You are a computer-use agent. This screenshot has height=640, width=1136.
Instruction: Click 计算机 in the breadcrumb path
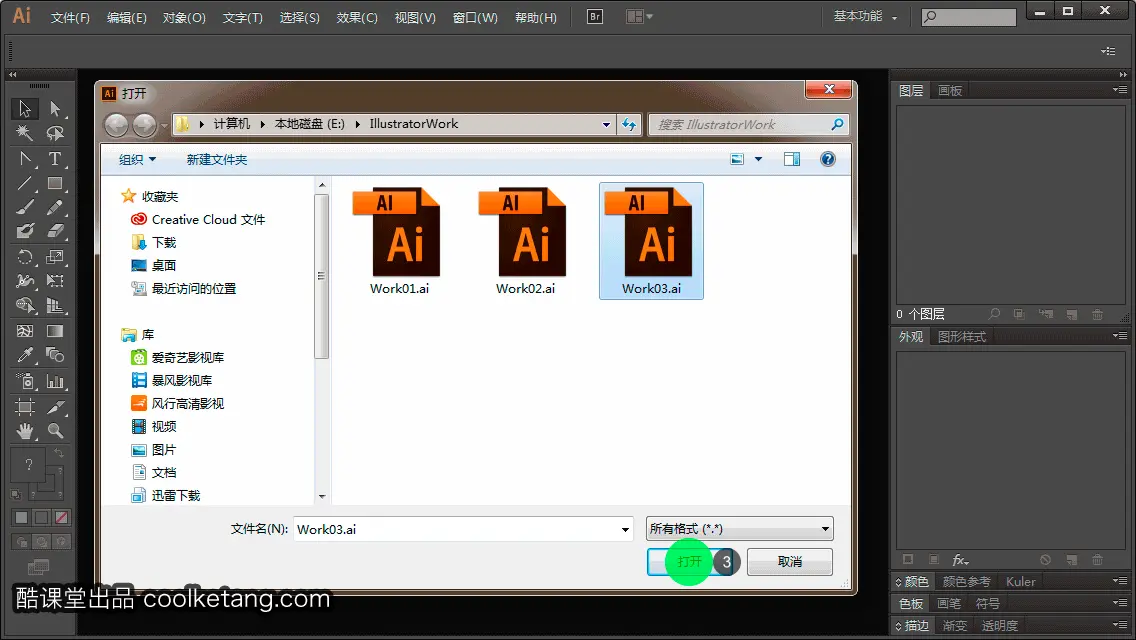point(231,124)
